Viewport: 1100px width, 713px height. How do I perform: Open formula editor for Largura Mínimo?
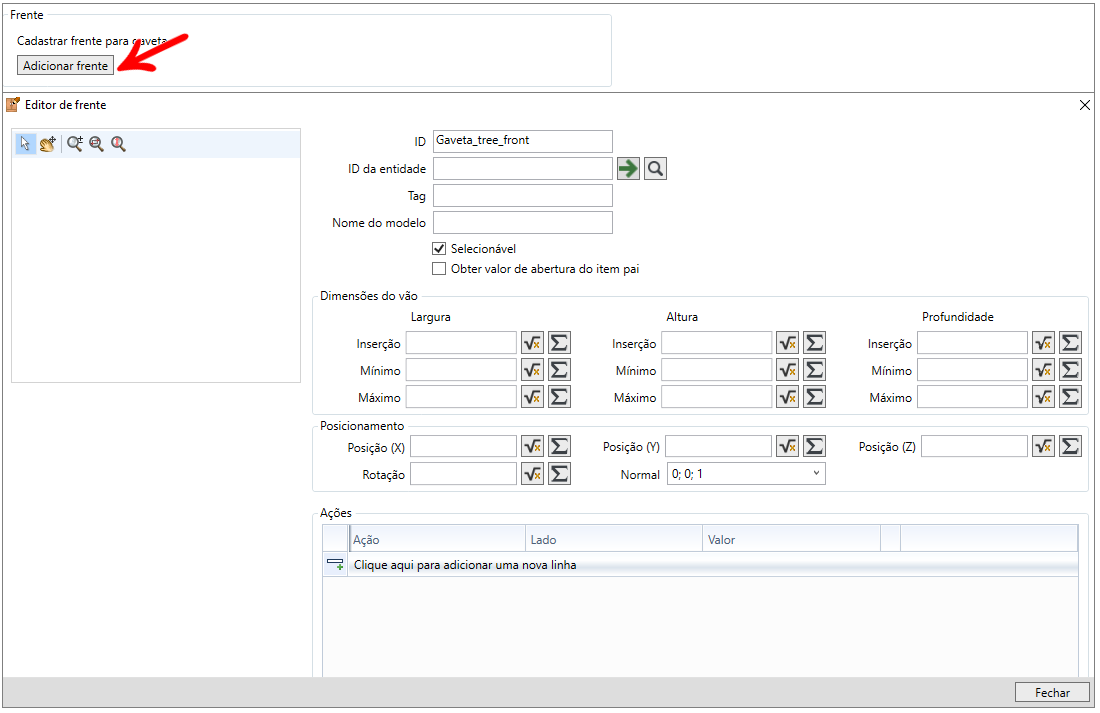(532, 370)
